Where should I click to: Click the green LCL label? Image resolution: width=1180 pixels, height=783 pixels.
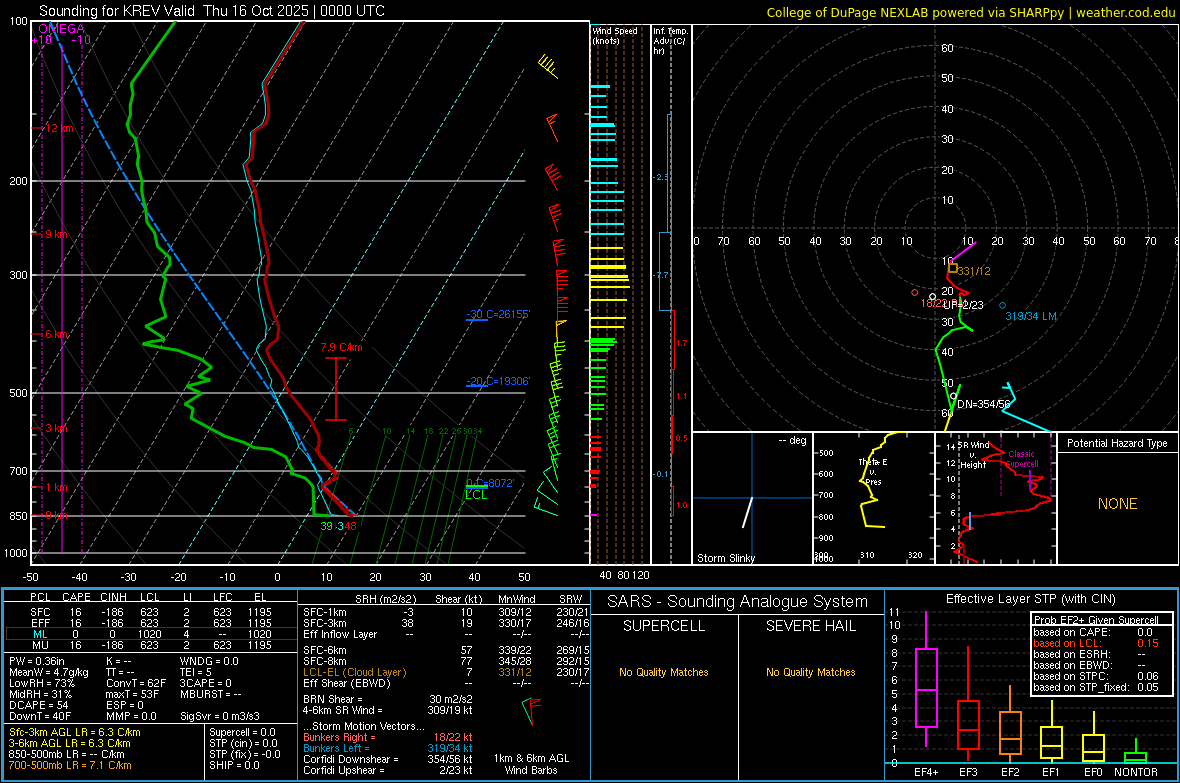coord(476,495)
